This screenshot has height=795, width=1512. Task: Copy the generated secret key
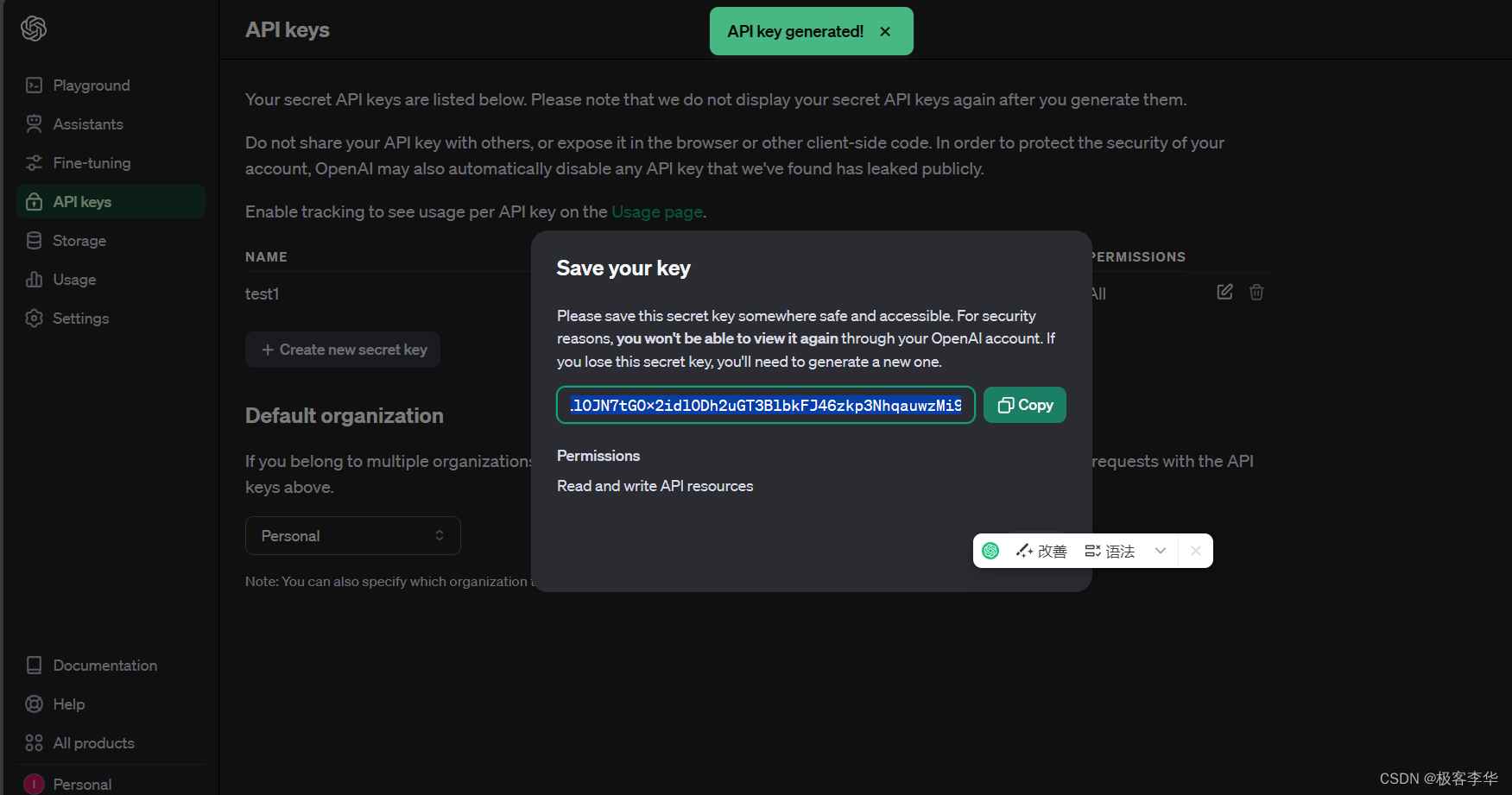(1025, 405)
